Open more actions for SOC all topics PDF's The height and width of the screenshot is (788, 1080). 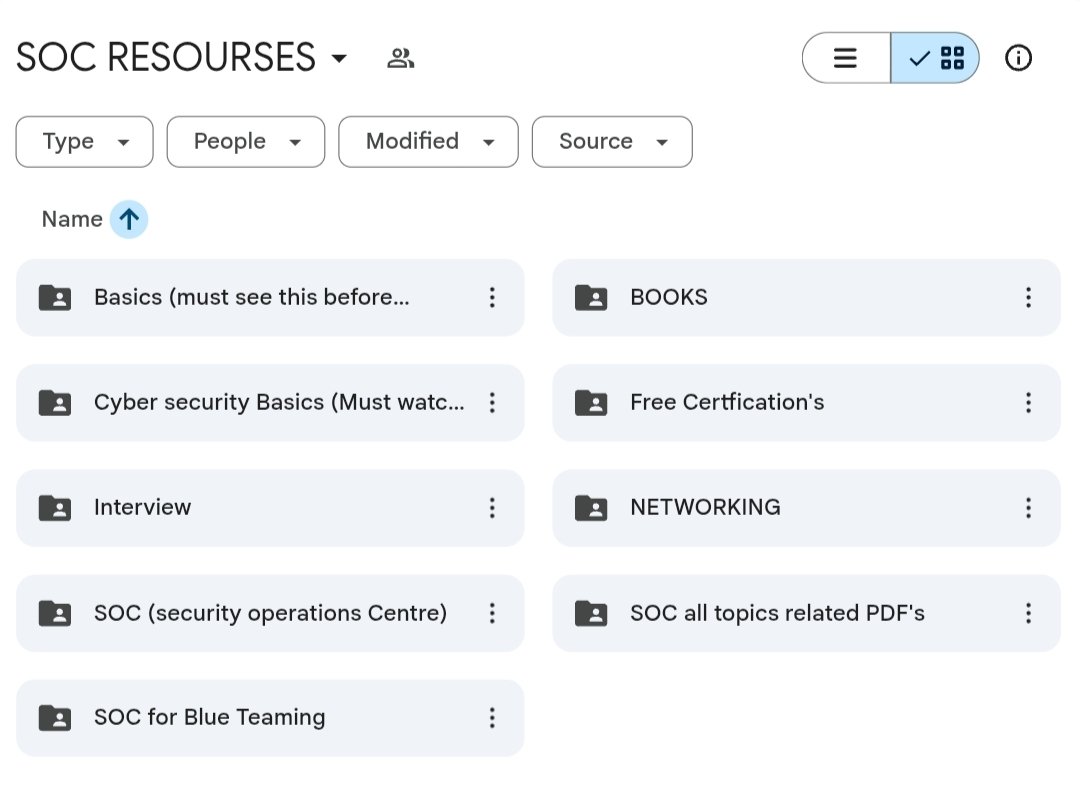[x=1028, y=613]
